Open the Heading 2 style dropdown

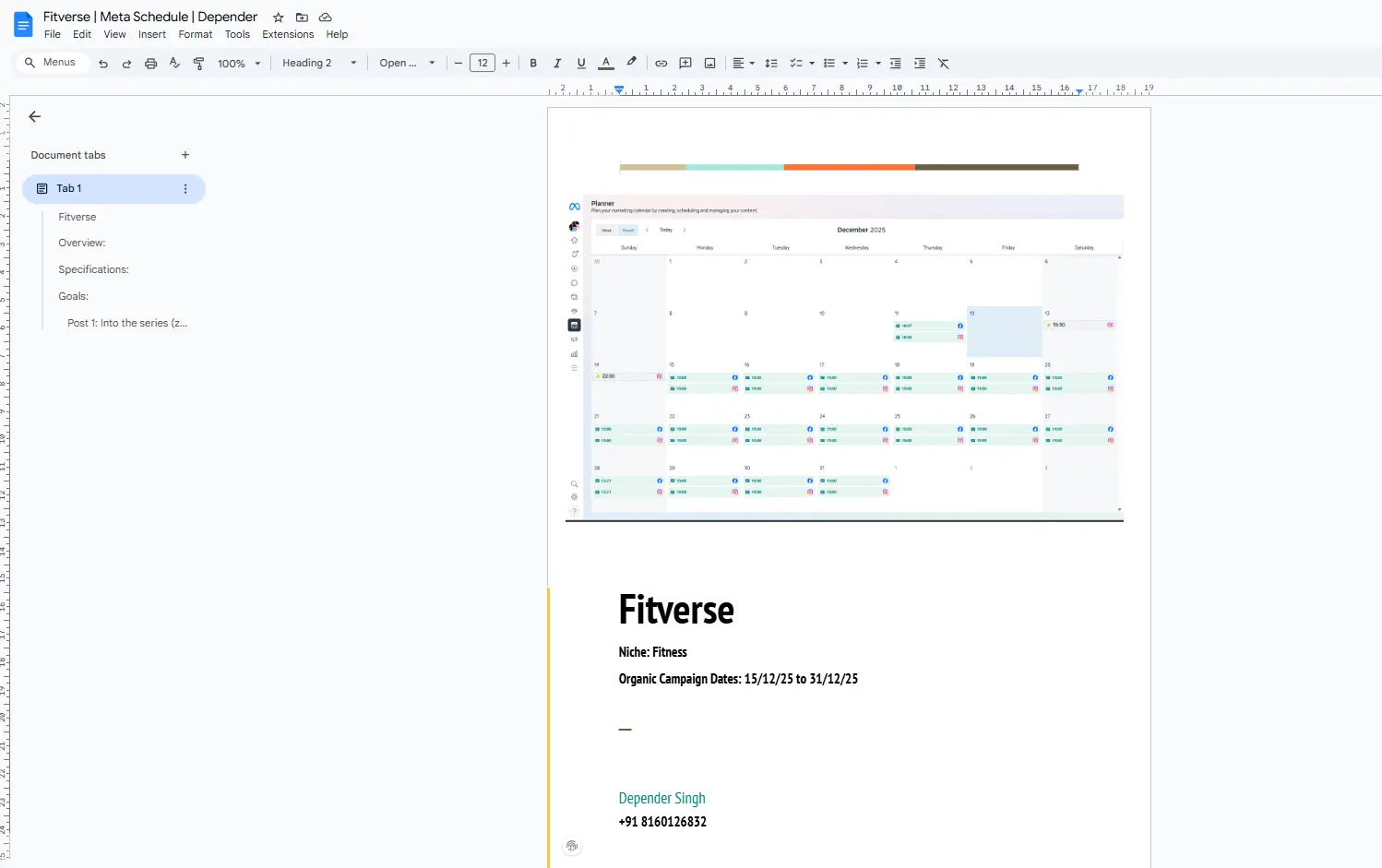[318, 64]
